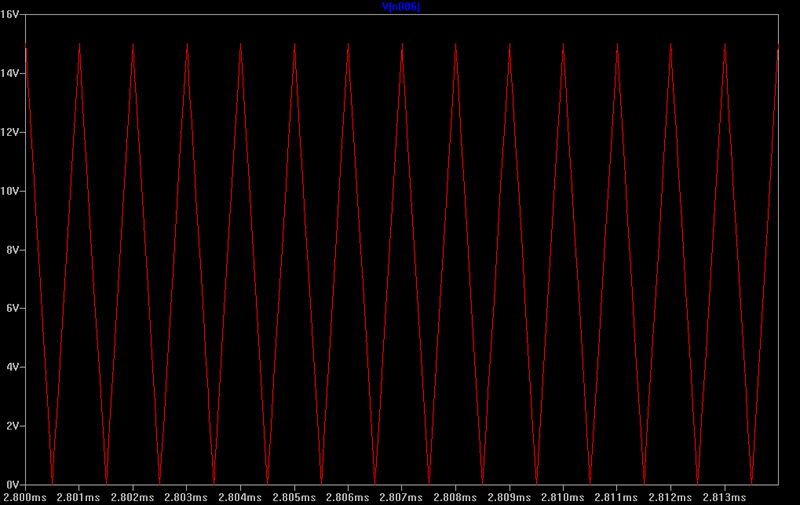Click the 2.810ms time axis label
This screenshot has height=505, width=800.
[x=563, y=497]
